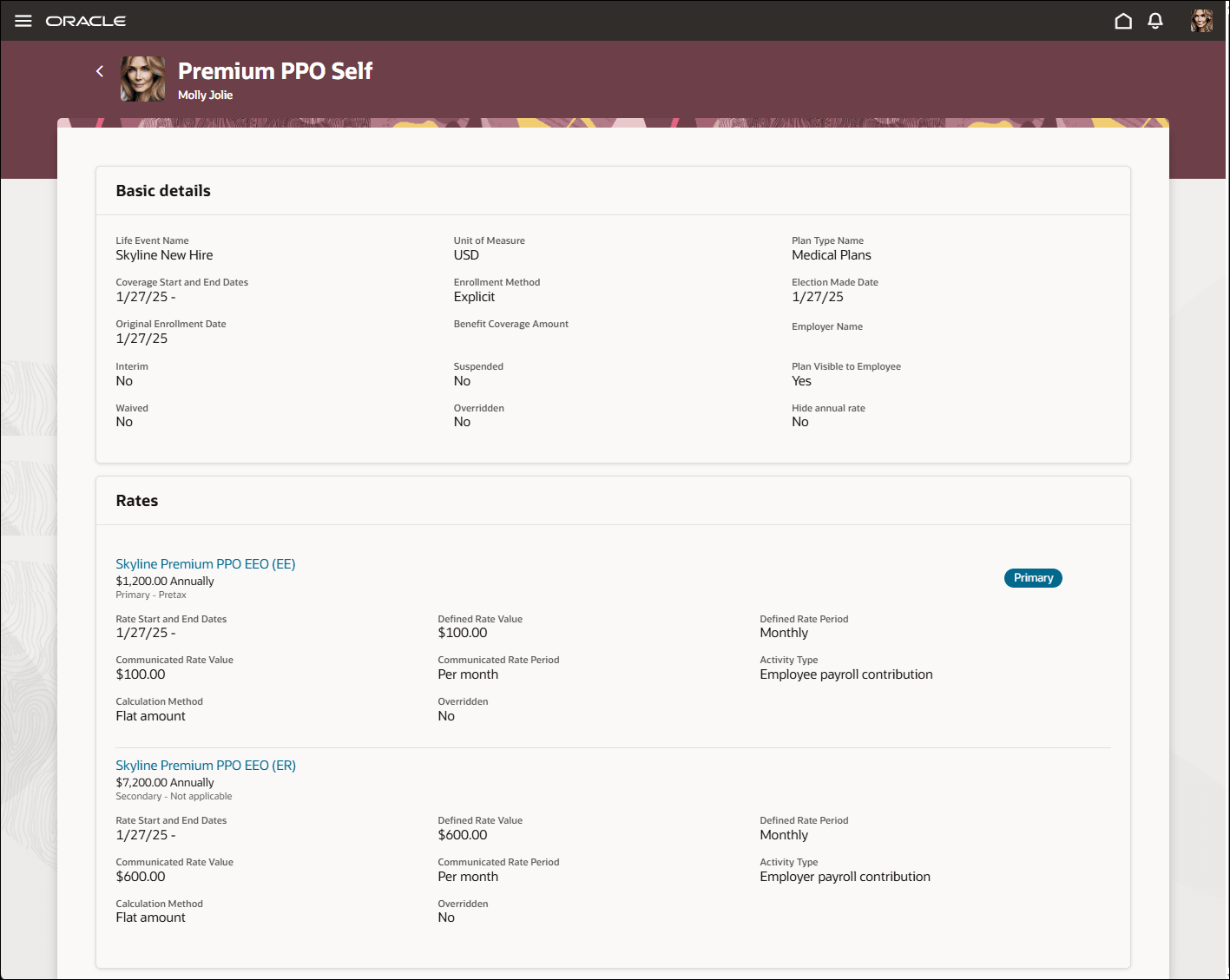The image size is (1230, 980).
Task: Select the Employer payroll contribution activity type
Action: 845,877
